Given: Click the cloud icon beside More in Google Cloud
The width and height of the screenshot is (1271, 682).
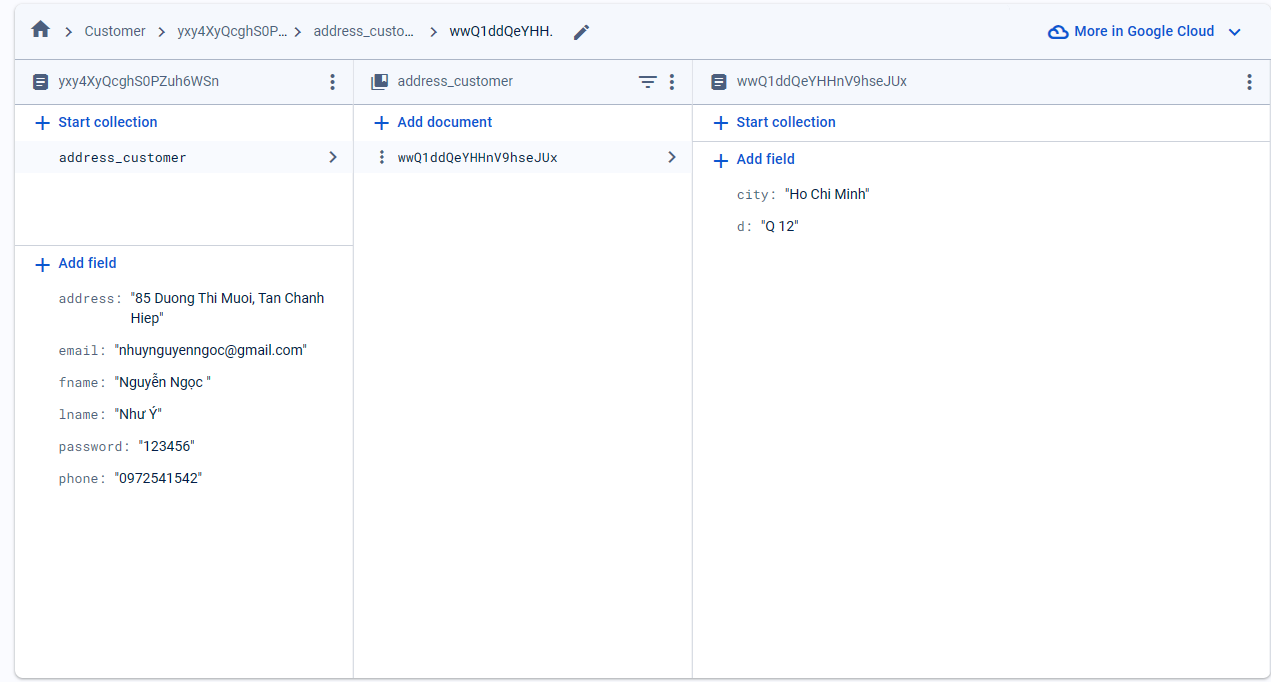Looking at the screenshot, I should point(1057,32).
